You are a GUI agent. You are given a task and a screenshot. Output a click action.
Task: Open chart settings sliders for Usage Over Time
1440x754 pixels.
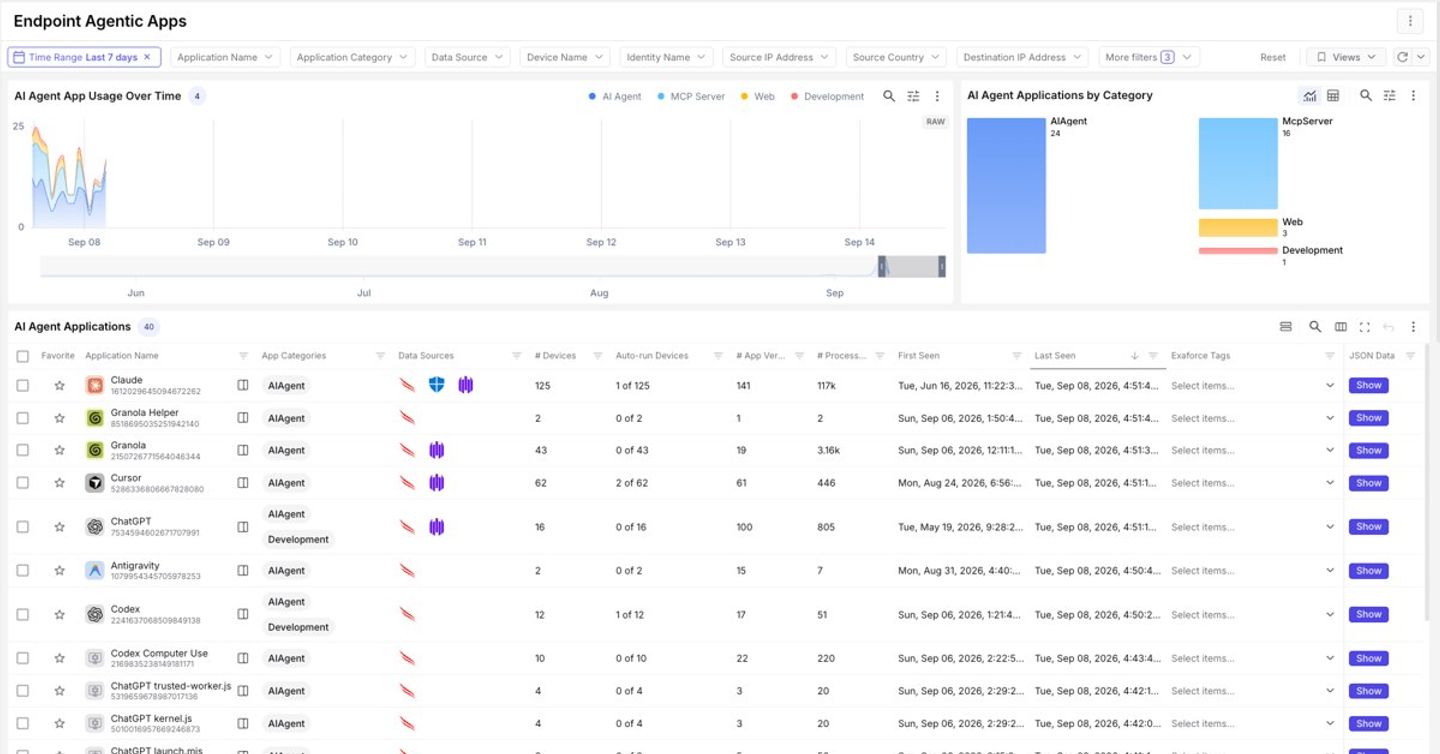tap(913, 96)
